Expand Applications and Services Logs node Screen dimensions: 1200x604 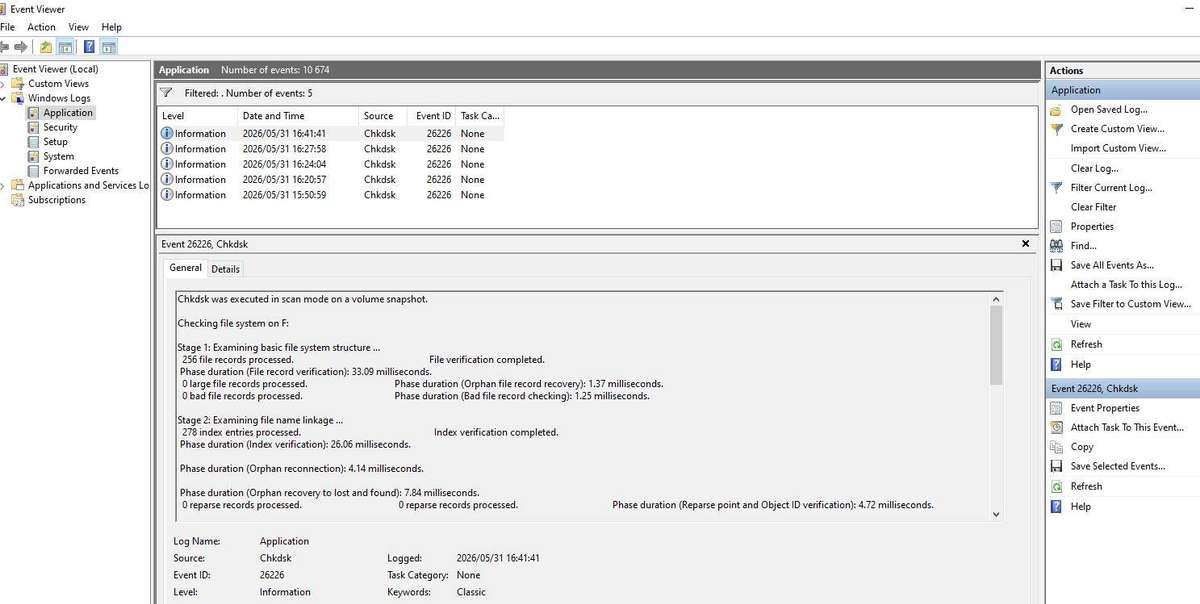click(4, 185)
